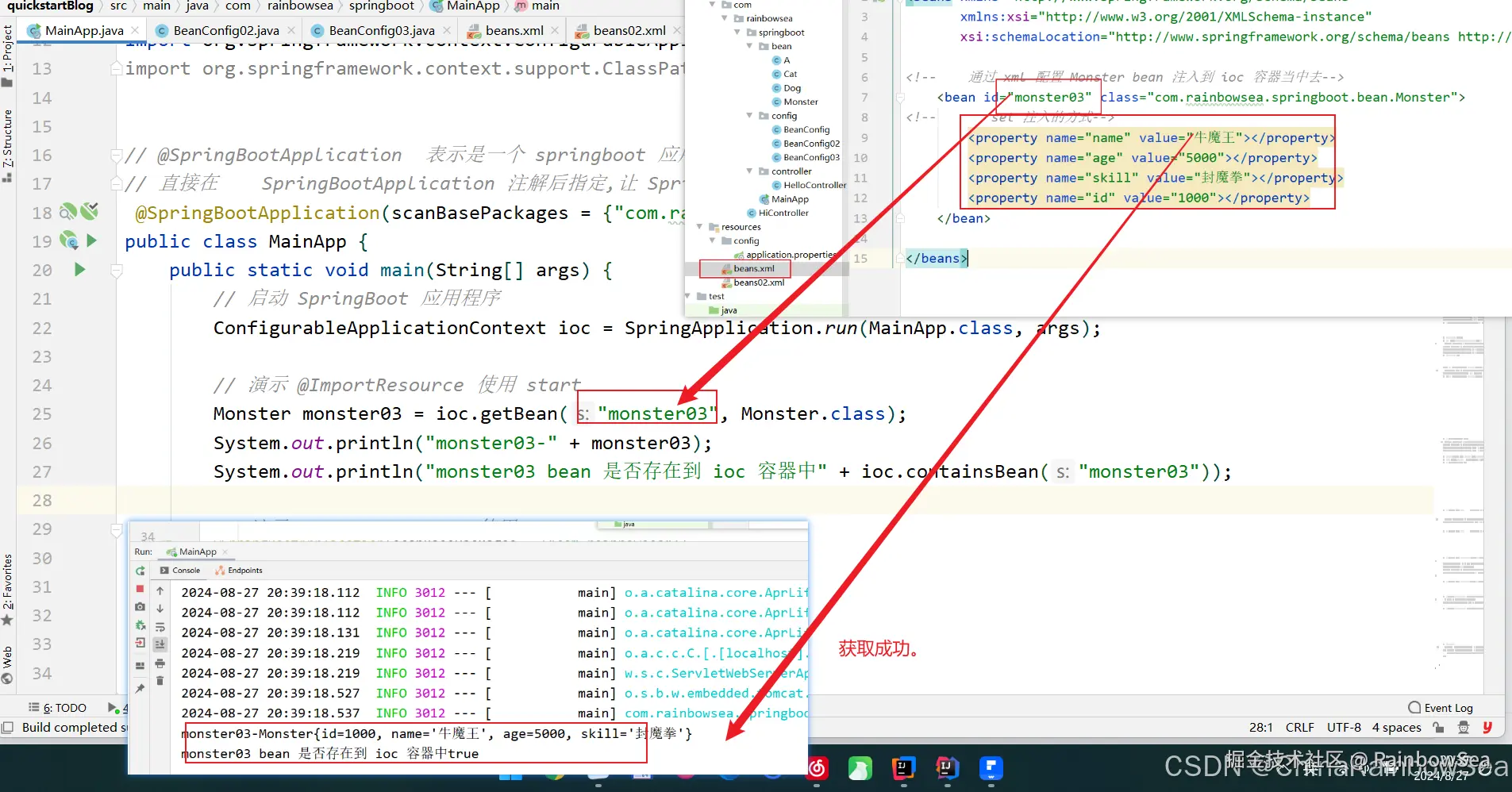Image resolution: width=1512 pixels, height=792 pixels.
Task: Open the Web tool window side tab
Action: click(x=8, y=665)
